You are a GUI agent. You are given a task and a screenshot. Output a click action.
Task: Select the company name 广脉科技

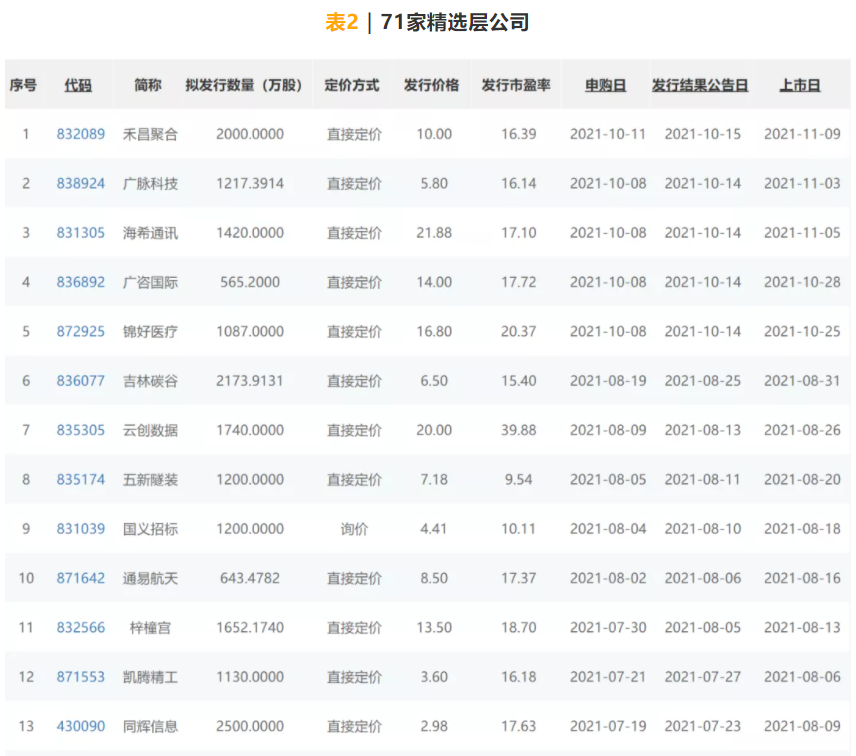tap(150, 183)
